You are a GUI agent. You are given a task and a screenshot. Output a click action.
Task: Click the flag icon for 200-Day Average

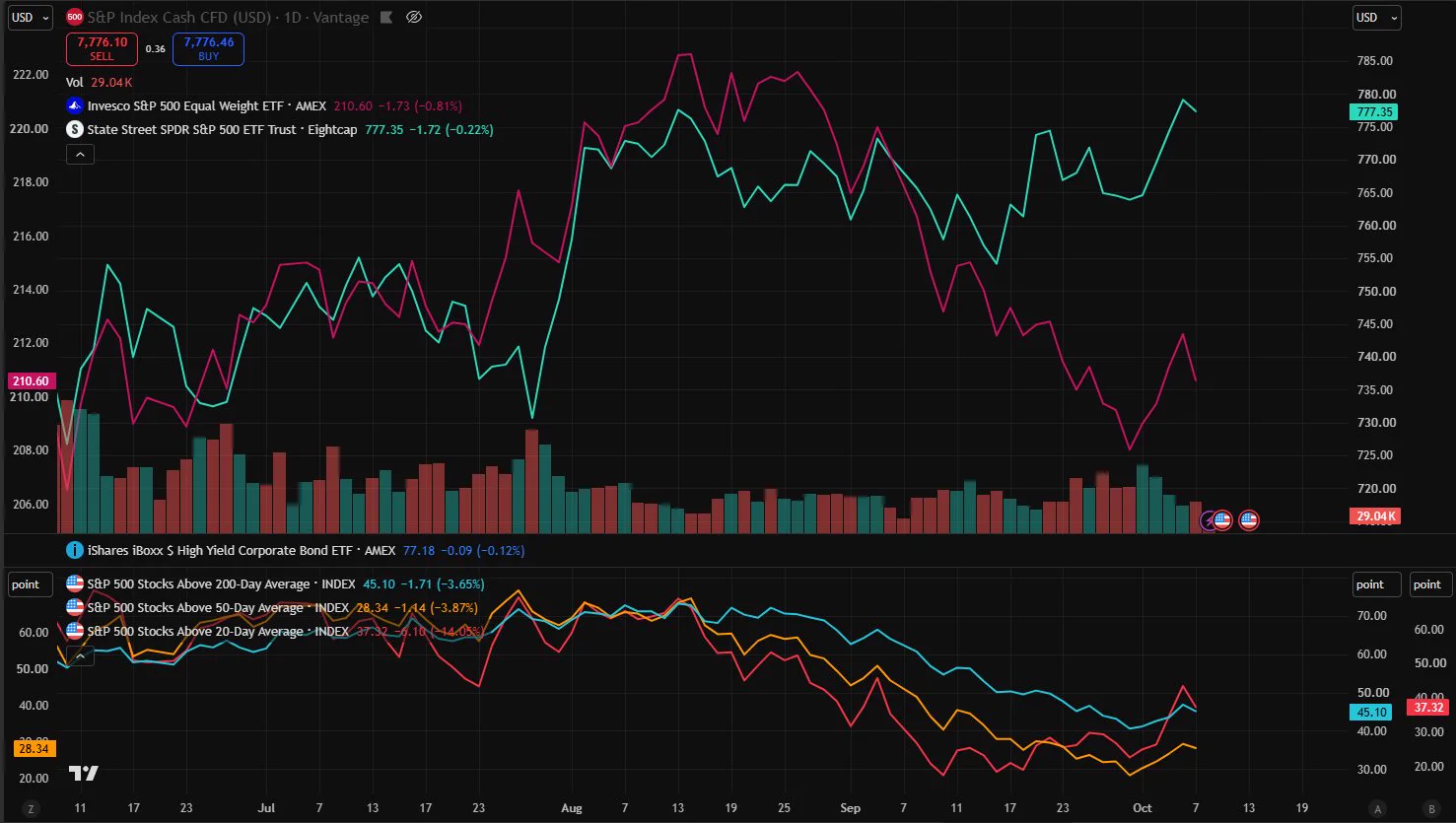(74, 583)
